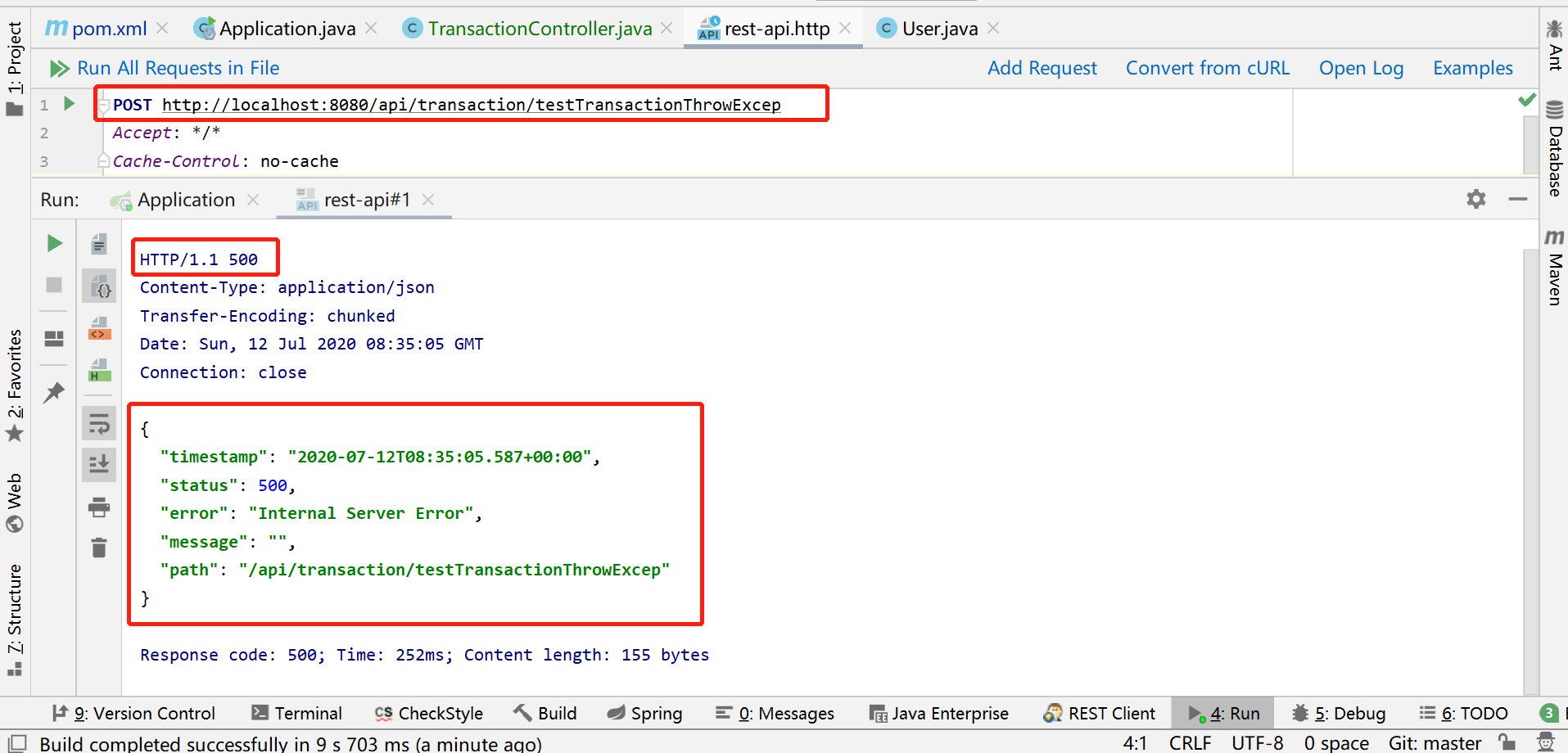The height and width of the screenshot is (753, 1568).
Task: Click the Run All Requests in File icon
Action: 59,69
